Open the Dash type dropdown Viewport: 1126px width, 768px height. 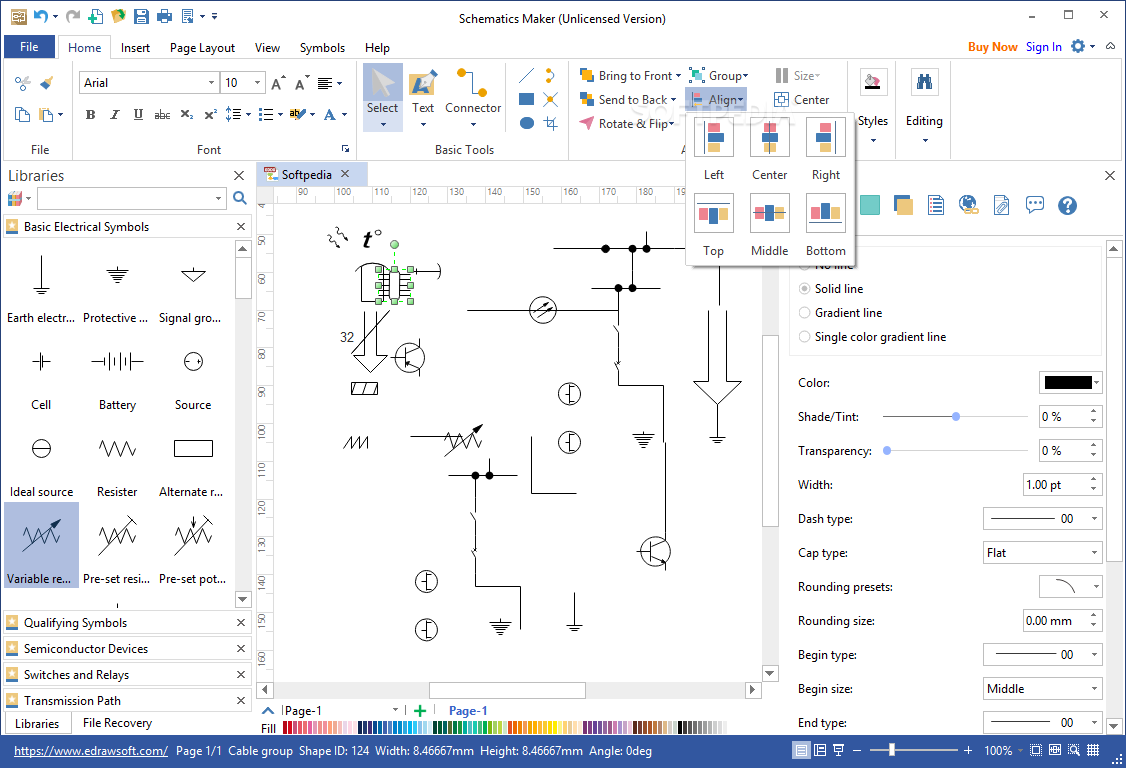click(x=1043, y=519)
